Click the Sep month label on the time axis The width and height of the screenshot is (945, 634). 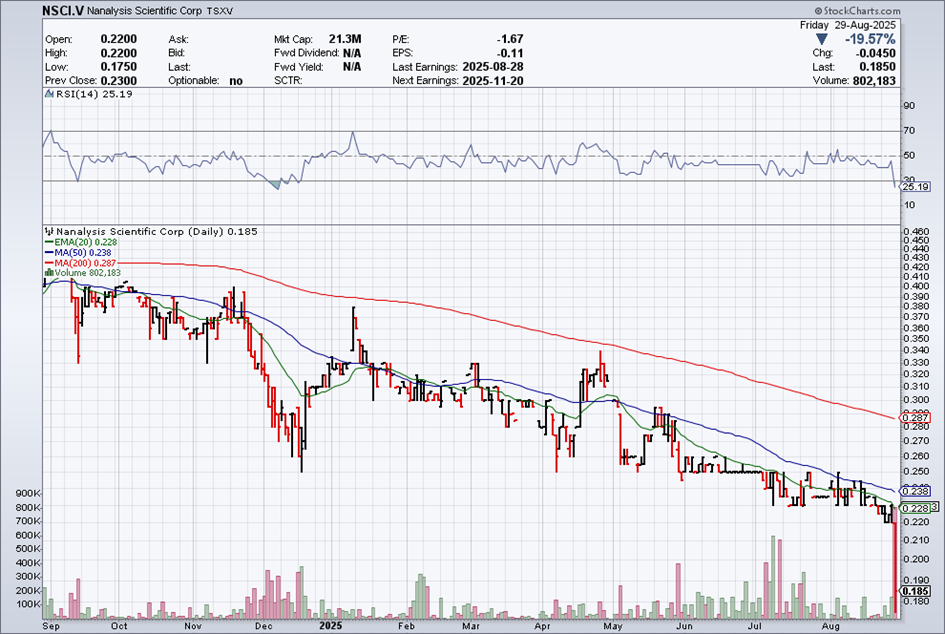51,626
